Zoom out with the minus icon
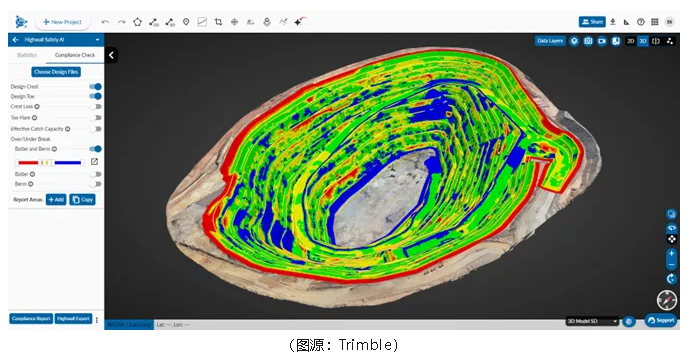The width and height of the screenshot is (696, 361). tap(671, 265)
